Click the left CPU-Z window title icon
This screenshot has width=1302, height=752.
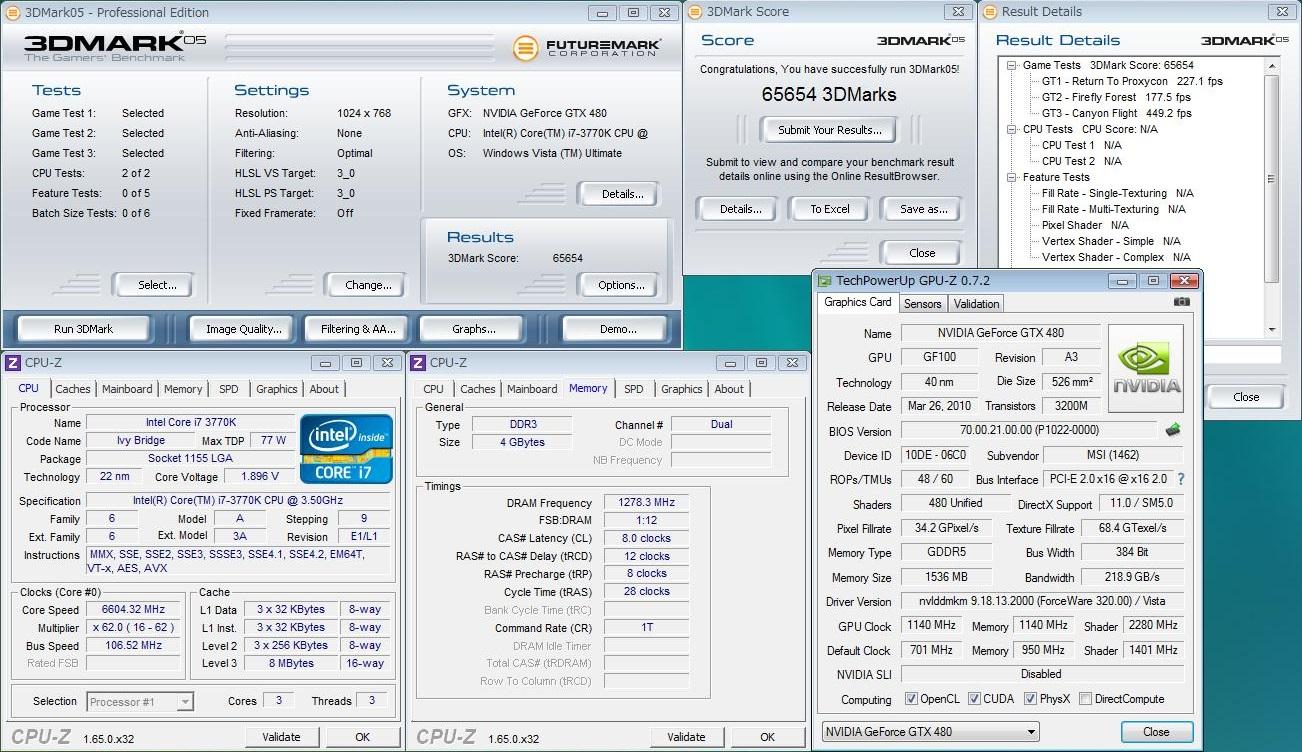(13, 363)
